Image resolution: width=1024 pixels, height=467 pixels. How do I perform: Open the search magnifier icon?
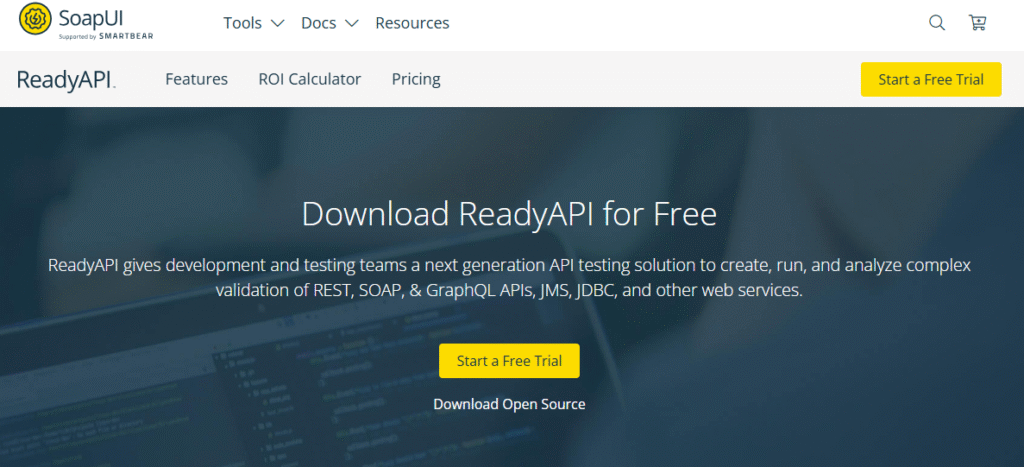click(x=937, y=23)
